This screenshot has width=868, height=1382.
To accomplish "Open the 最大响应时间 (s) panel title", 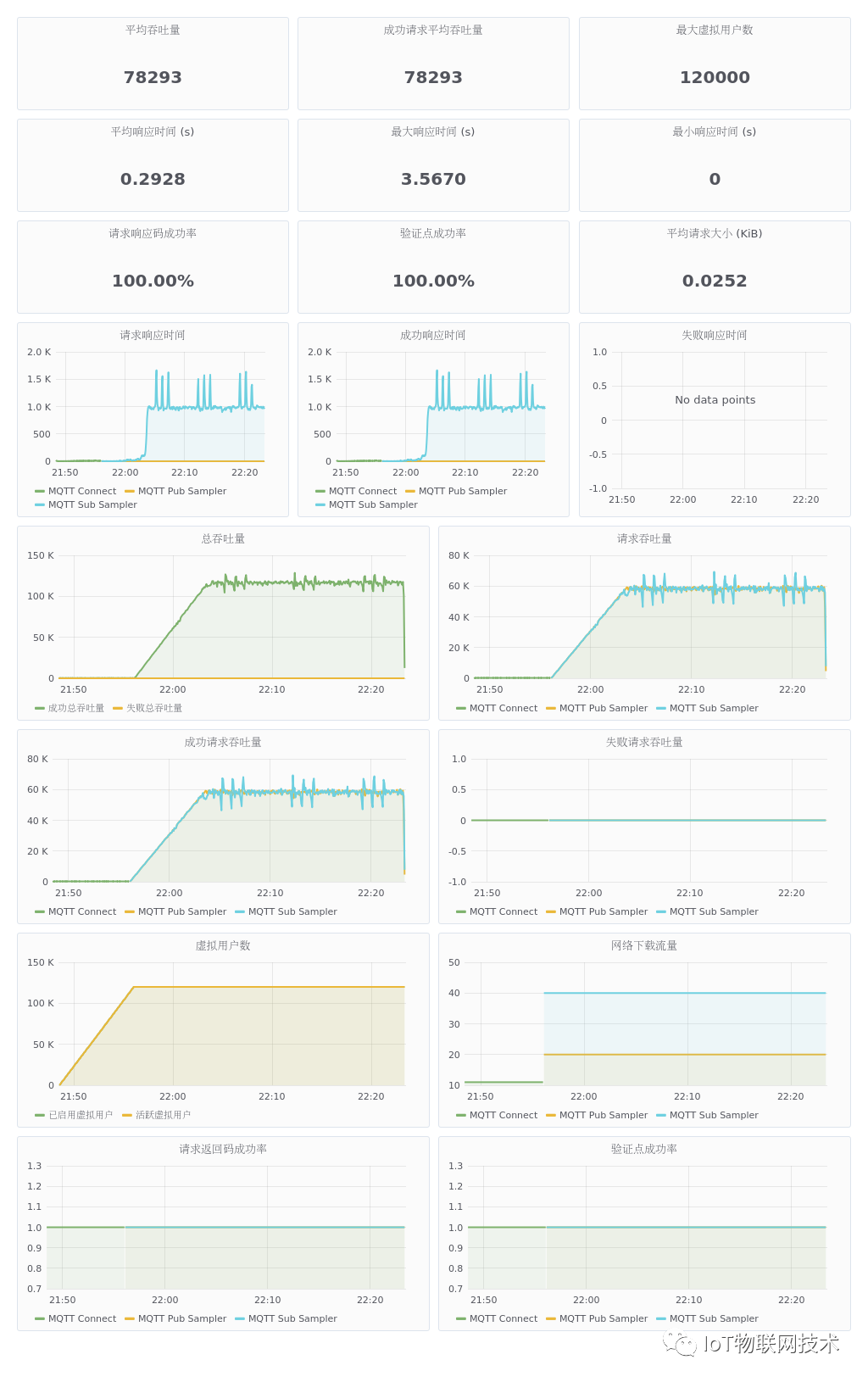I will [433, 132].
